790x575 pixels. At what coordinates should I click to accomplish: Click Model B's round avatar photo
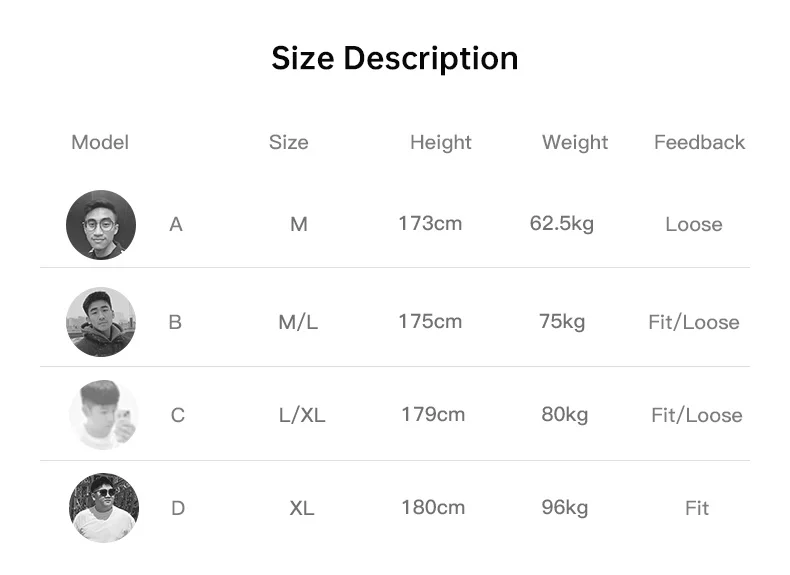[x=101, y=322]
